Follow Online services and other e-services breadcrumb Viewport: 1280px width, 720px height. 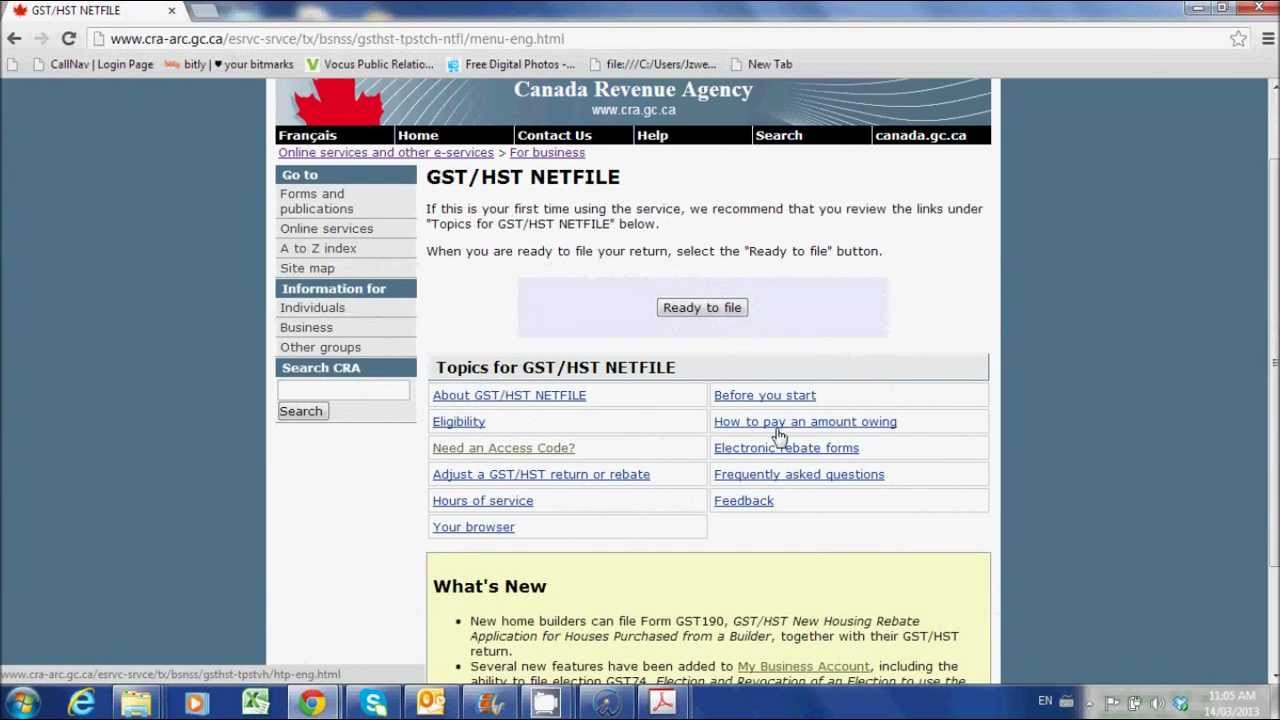(x=386, y=152)
